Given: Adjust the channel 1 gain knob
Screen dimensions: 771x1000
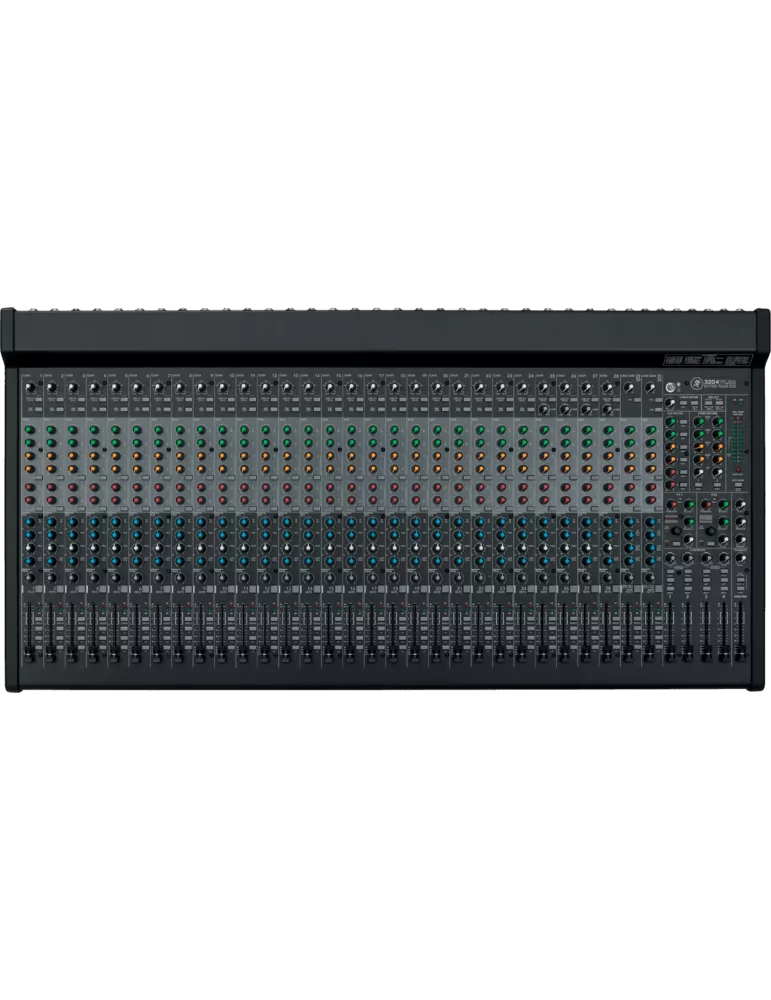Looking at the screenshot, I should pos(29,387).
